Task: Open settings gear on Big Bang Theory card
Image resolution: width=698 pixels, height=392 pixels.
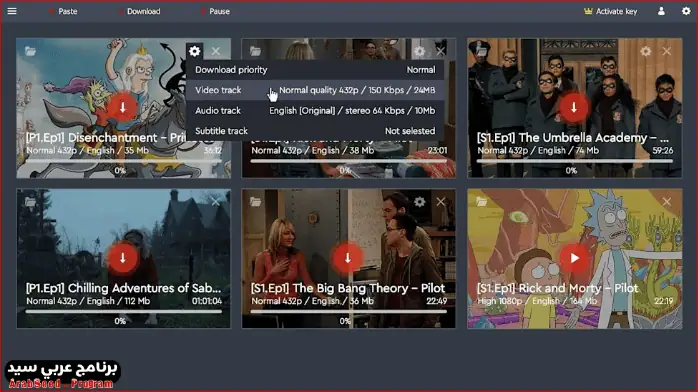Action: pos(419,202)
